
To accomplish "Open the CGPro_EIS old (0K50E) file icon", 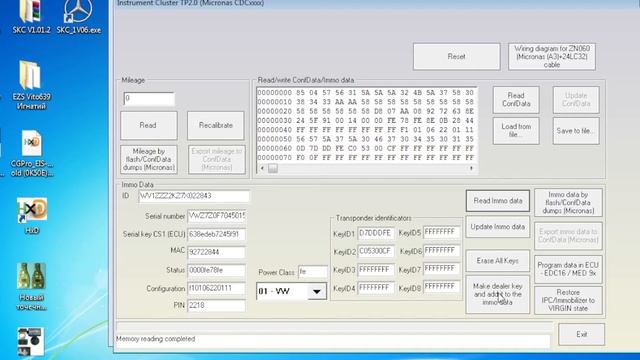I will coord(31,153).
